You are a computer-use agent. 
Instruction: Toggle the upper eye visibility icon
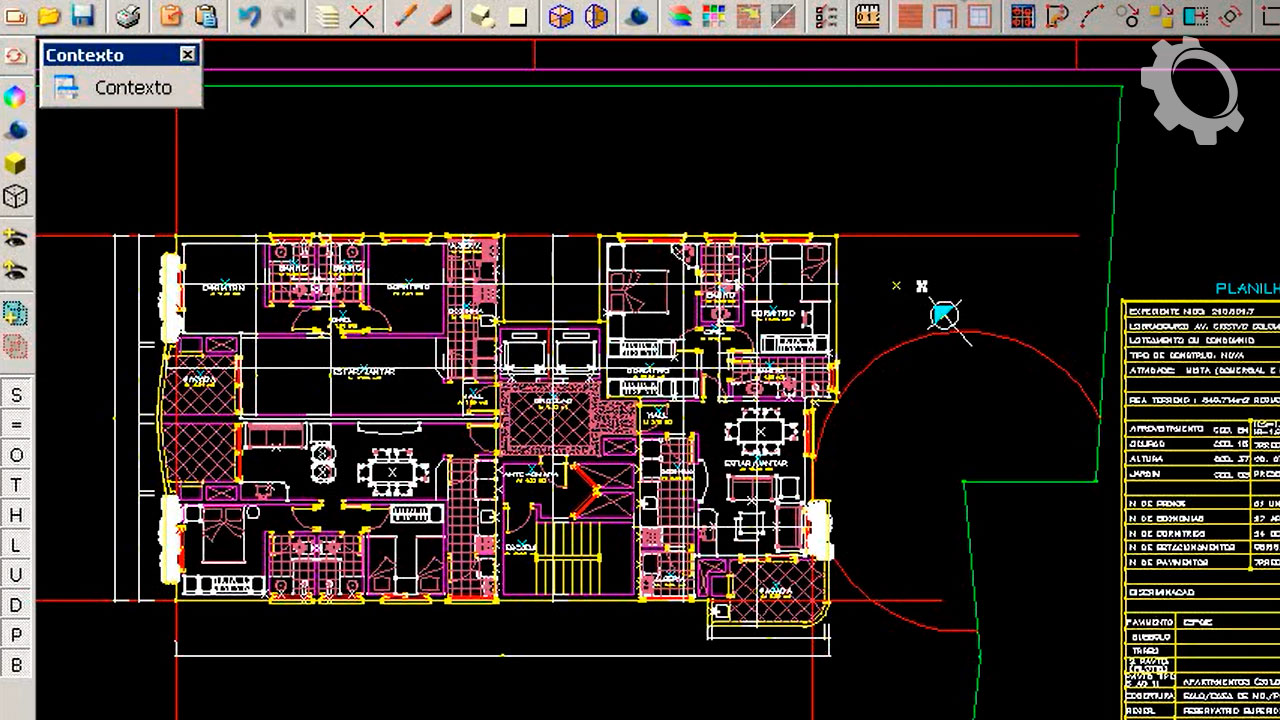pyautogui.click(x=16, y=237)
